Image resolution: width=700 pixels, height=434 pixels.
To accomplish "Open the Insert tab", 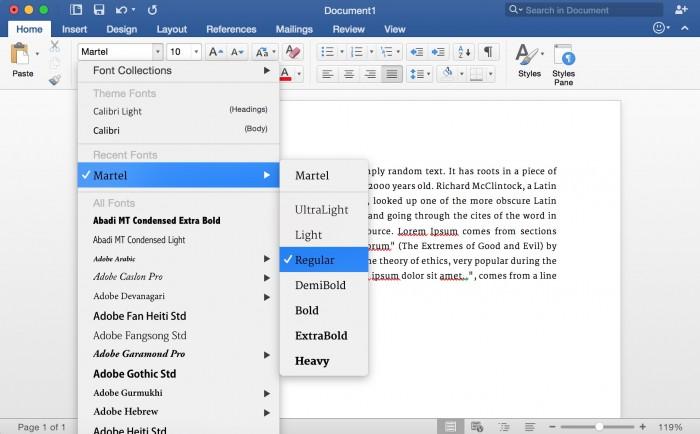I will coord(75,29).
